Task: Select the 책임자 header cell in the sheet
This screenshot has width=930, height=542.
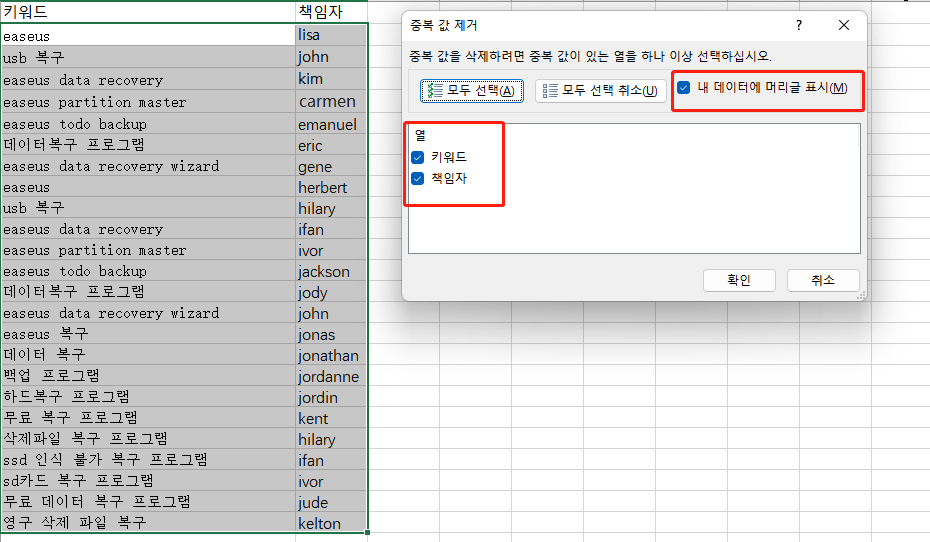Action: click(x=332, y=12)
